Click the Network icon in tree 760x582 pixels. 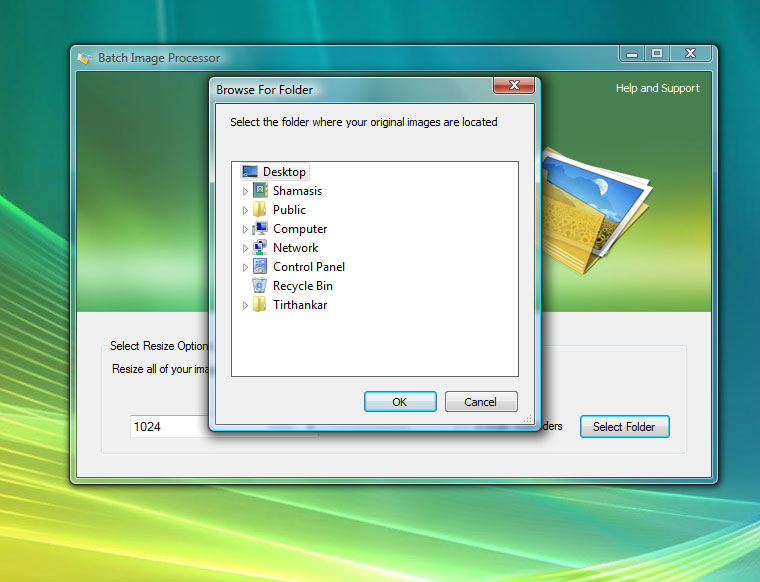coord(260,248)
